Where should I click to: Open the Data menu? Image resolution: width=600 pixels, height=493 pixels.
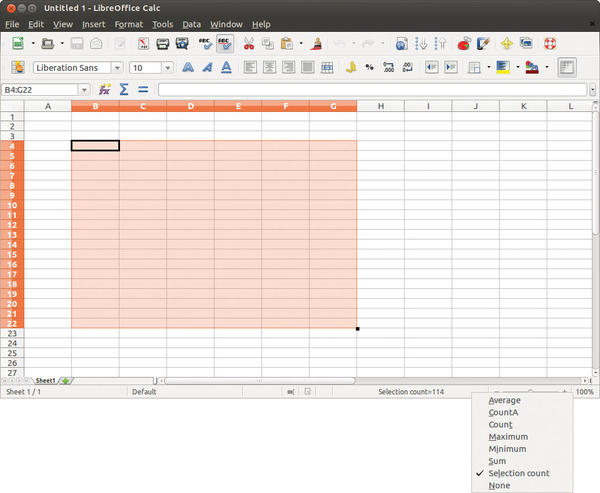(192, 24)
